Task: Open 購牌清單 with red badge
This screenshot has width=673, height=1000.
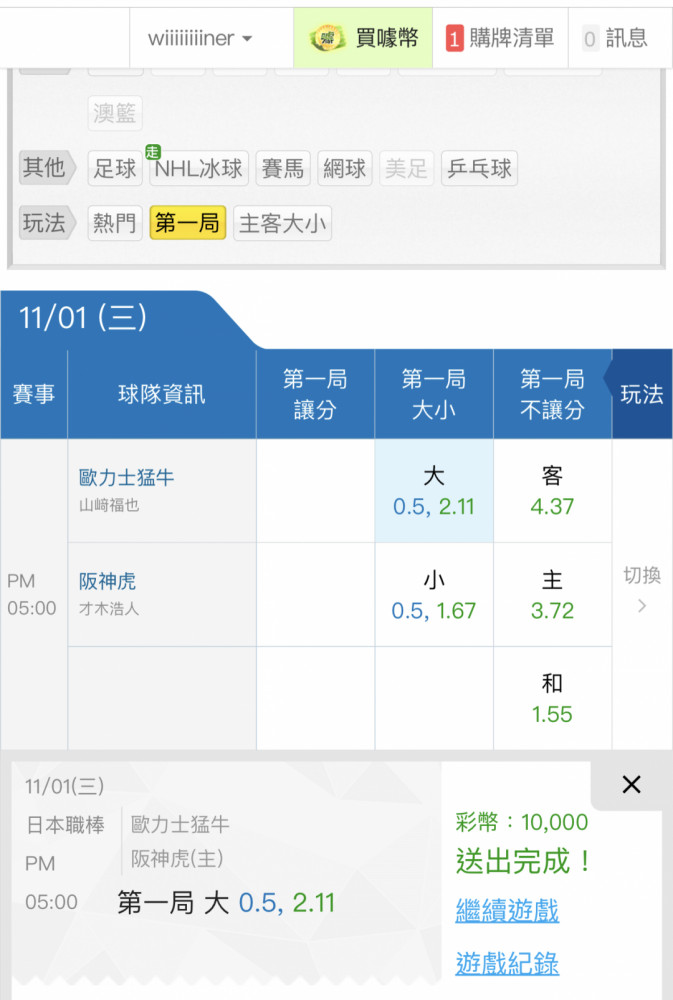Action: pyautogui.click(x=500, y=38)
